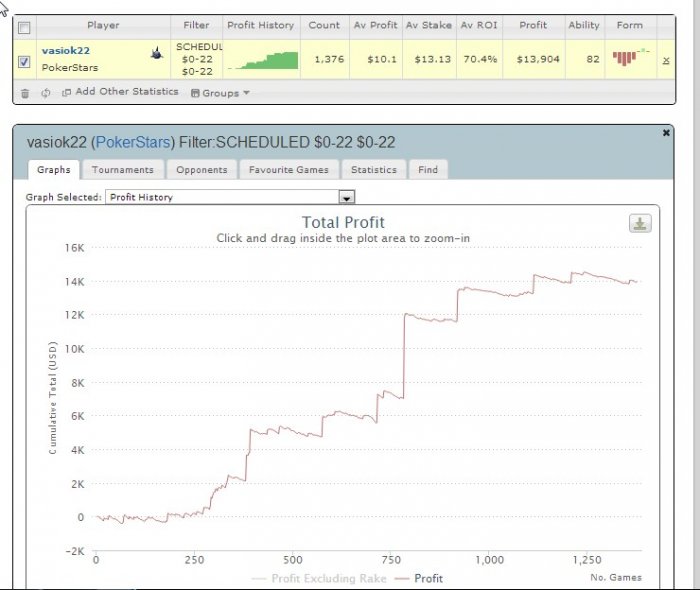Uncheck the vasiok22 row checkbox
700x590 pixels.
point(24,62)
